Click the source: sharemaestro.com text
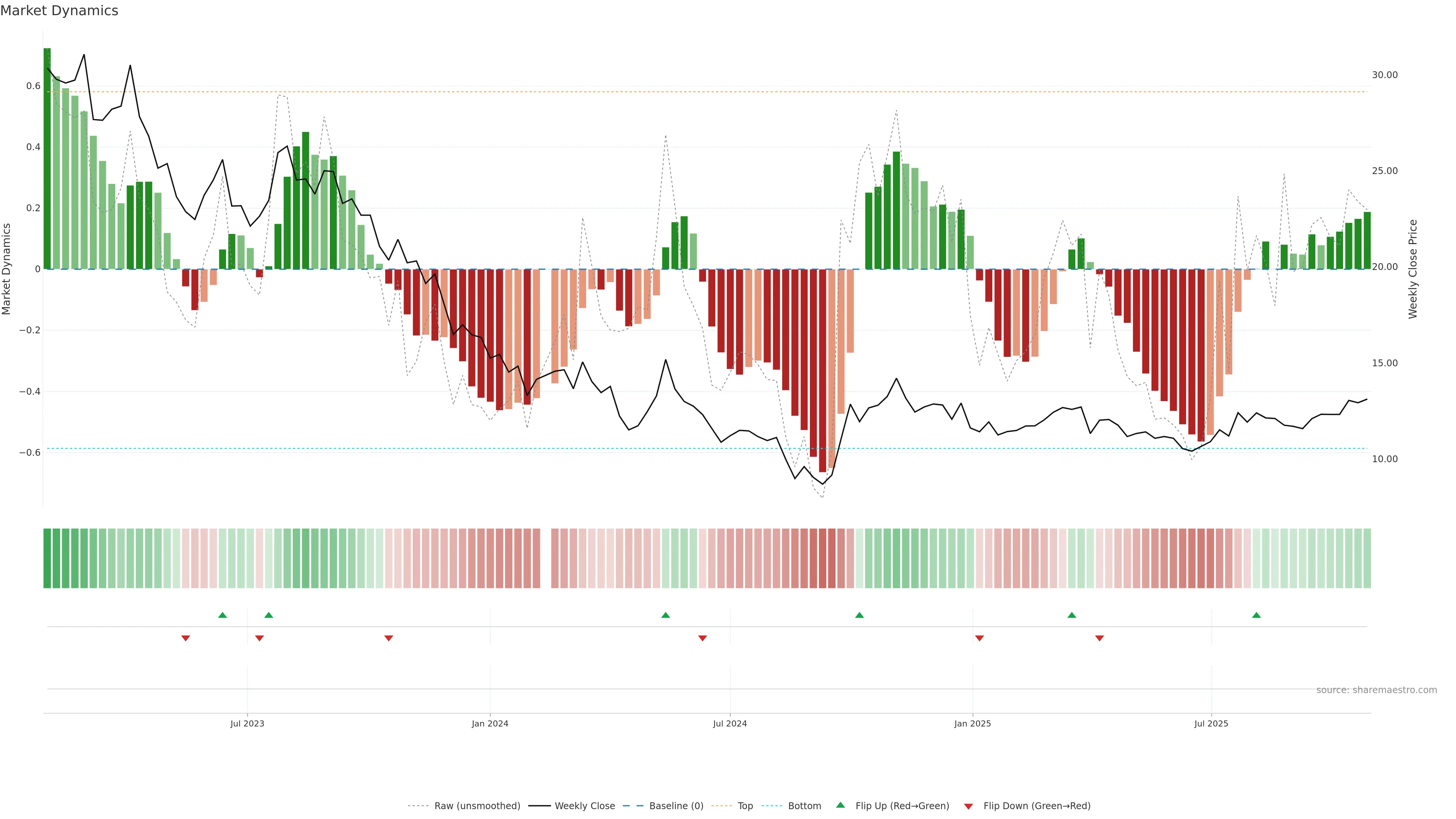The image size is (1456, 819). tap(1376, 690)
